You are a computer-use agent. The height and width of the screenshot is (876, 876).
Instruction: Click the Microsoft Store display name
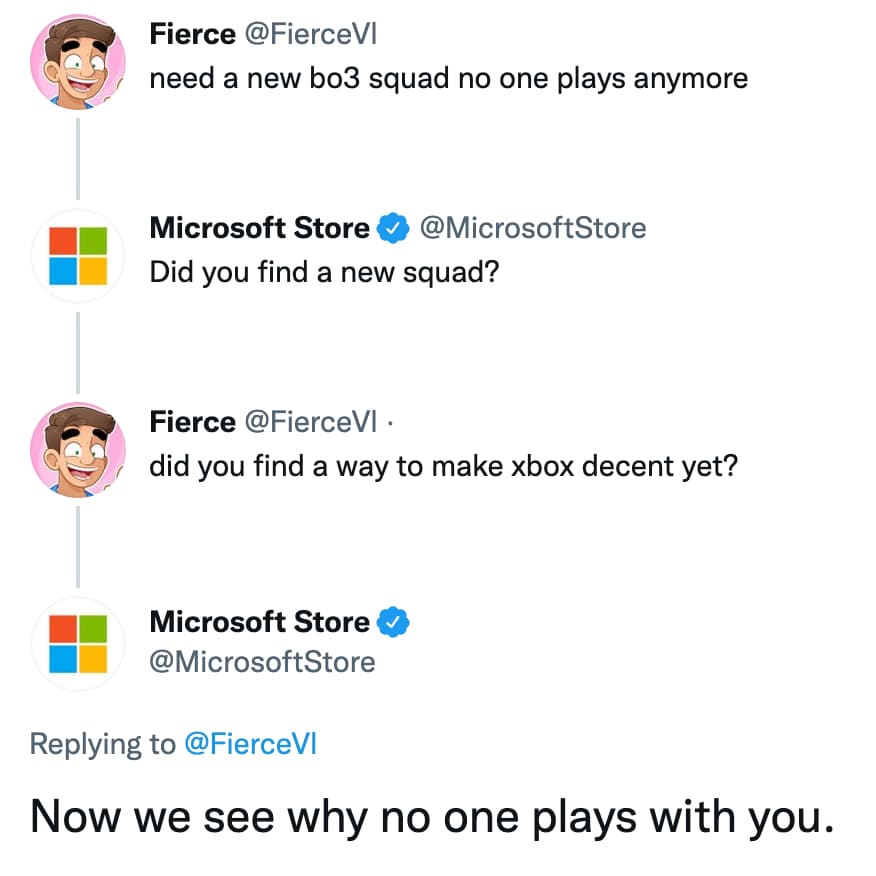click(x=257, y=228)
